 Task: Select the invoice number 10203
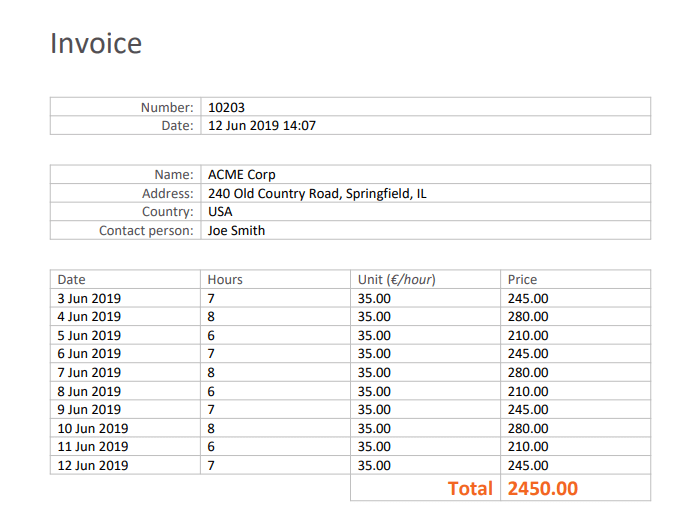click(x=226, y=107)
